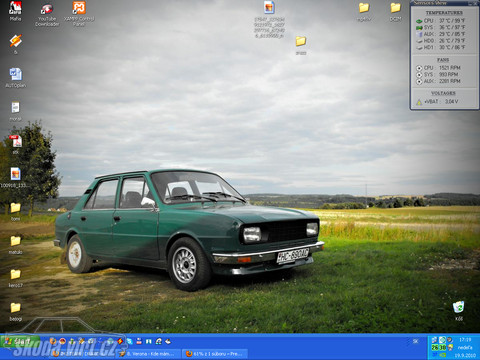Viewport: 480px width, 360px height.
Task: Open the XAMPP Control Panel shortcut
Action: [79, 13]
